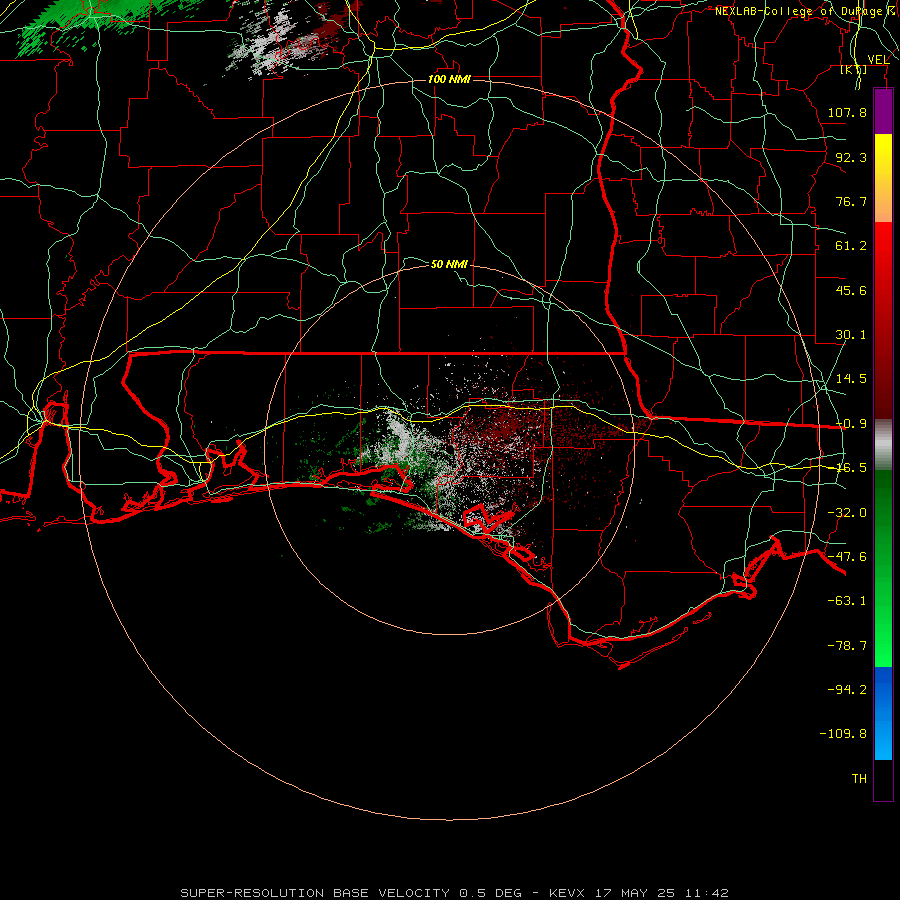
Task: Pick the black TH segment of color bar
Action: point(883,780)
